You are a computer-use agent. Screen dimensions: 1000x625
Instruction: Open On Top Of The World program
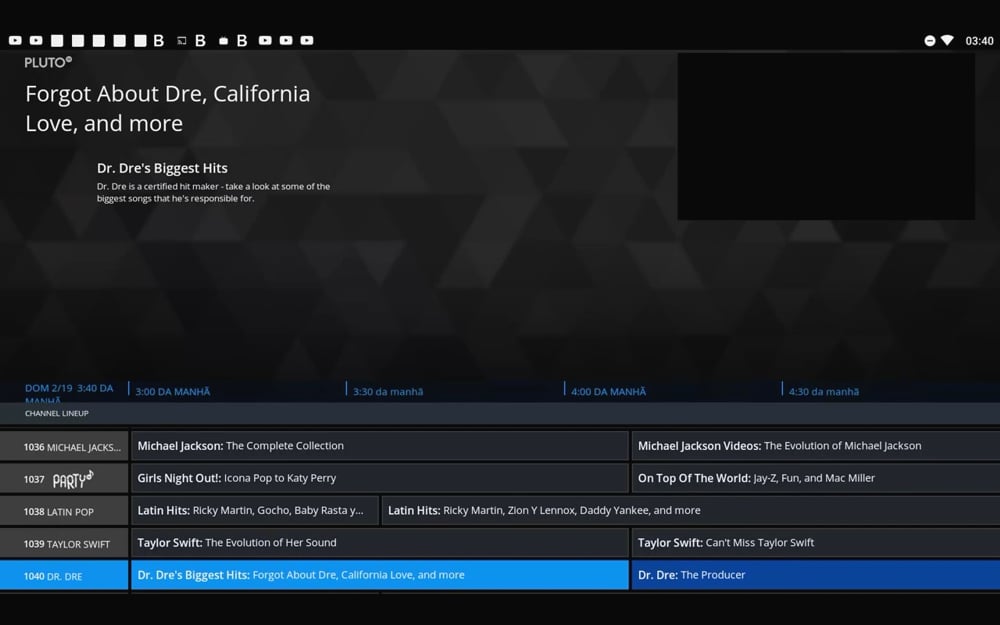coord(816,478)
